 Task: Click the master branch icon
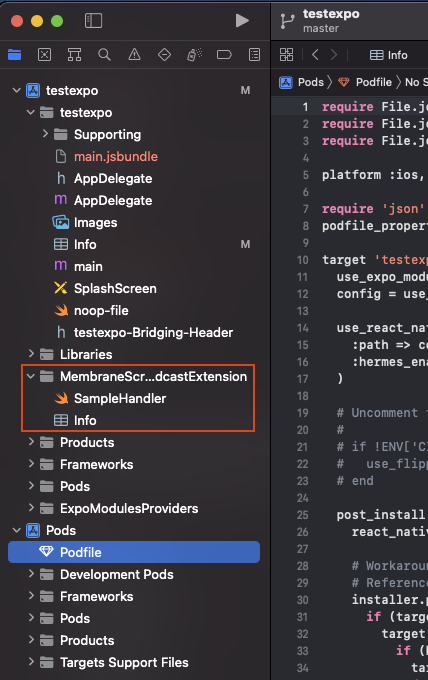tap(287, 21)
